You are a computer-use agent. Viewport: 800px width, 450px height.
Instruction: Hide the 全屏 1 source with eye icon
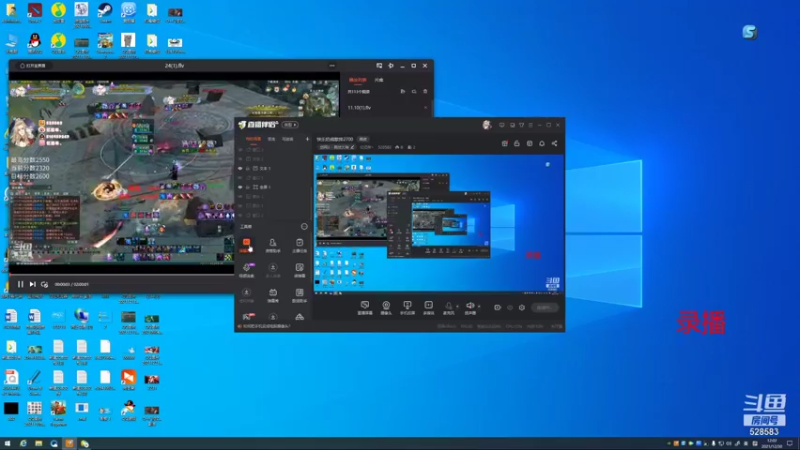click(240, 187)
